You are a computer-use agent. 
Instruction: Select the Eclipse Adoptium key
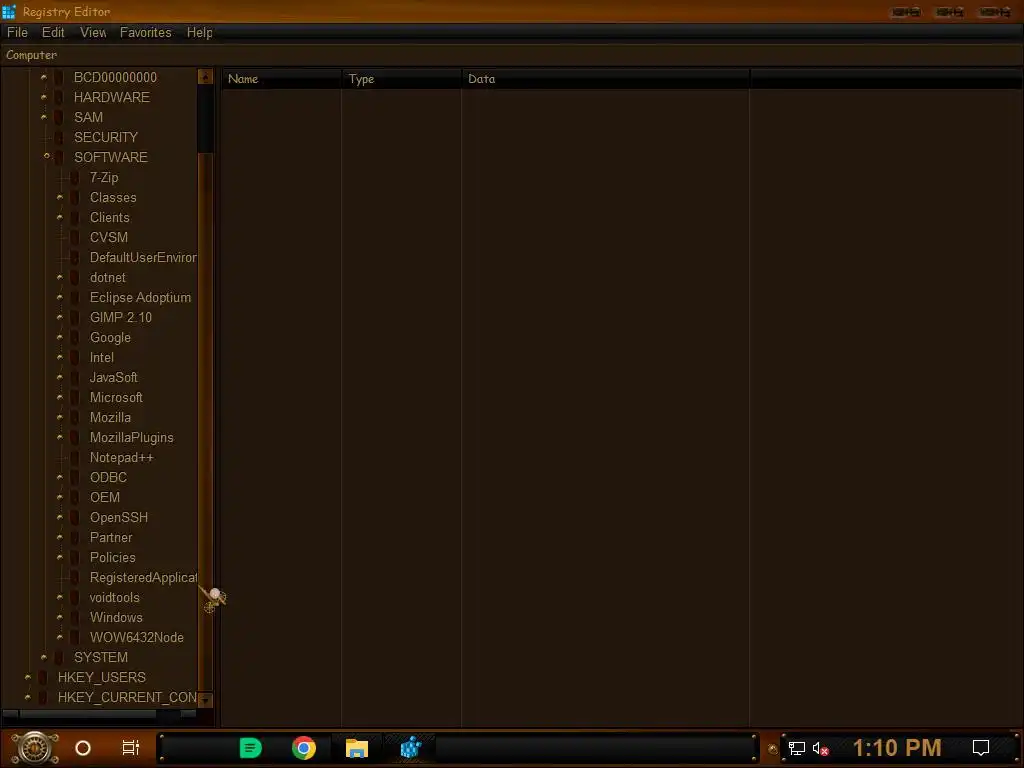point(140,298)
